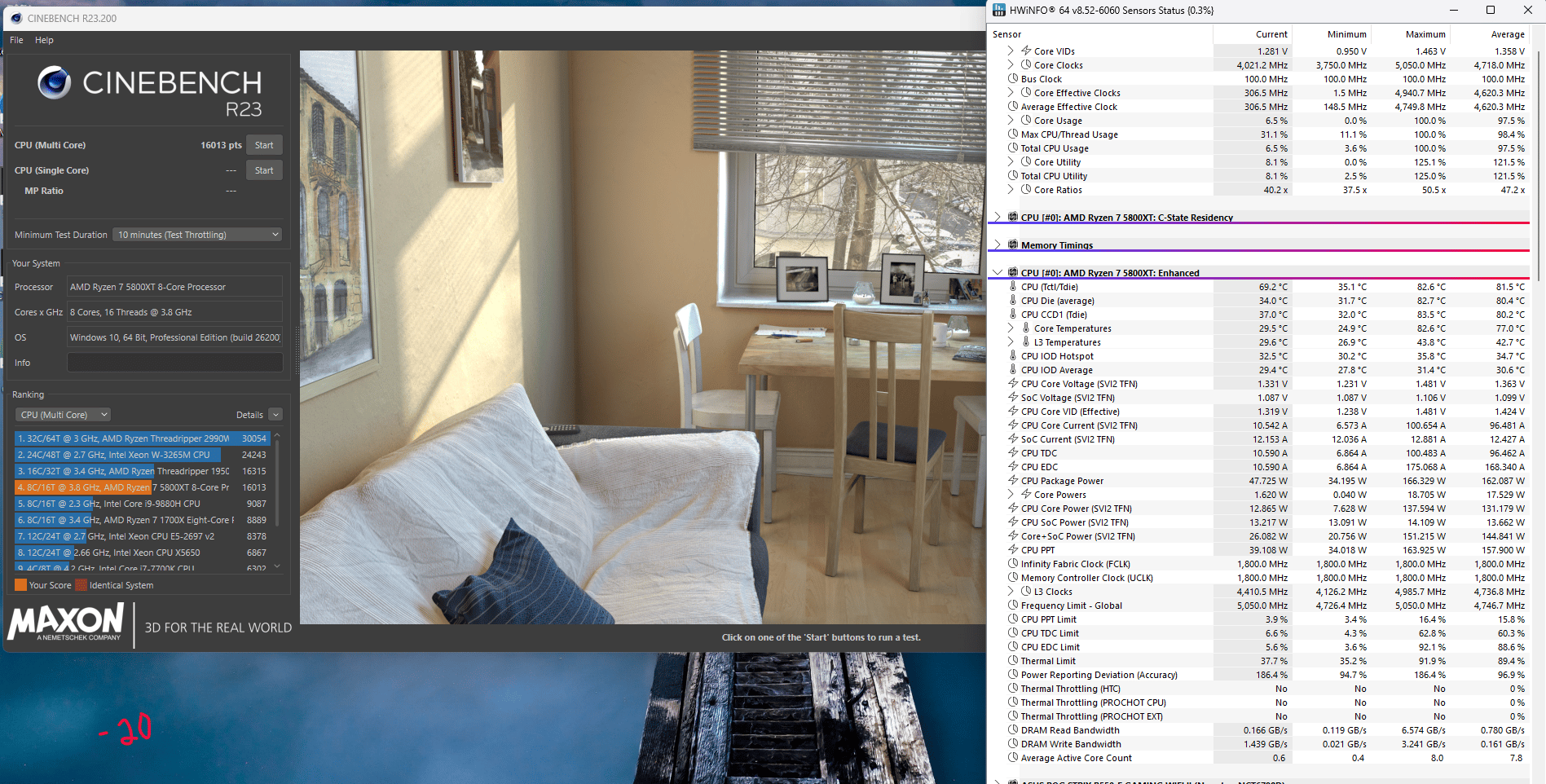Expand the C-State Residency section
Image resolution: width=1546 pixels, height=784 pixels.
click(x=997, y=218)
